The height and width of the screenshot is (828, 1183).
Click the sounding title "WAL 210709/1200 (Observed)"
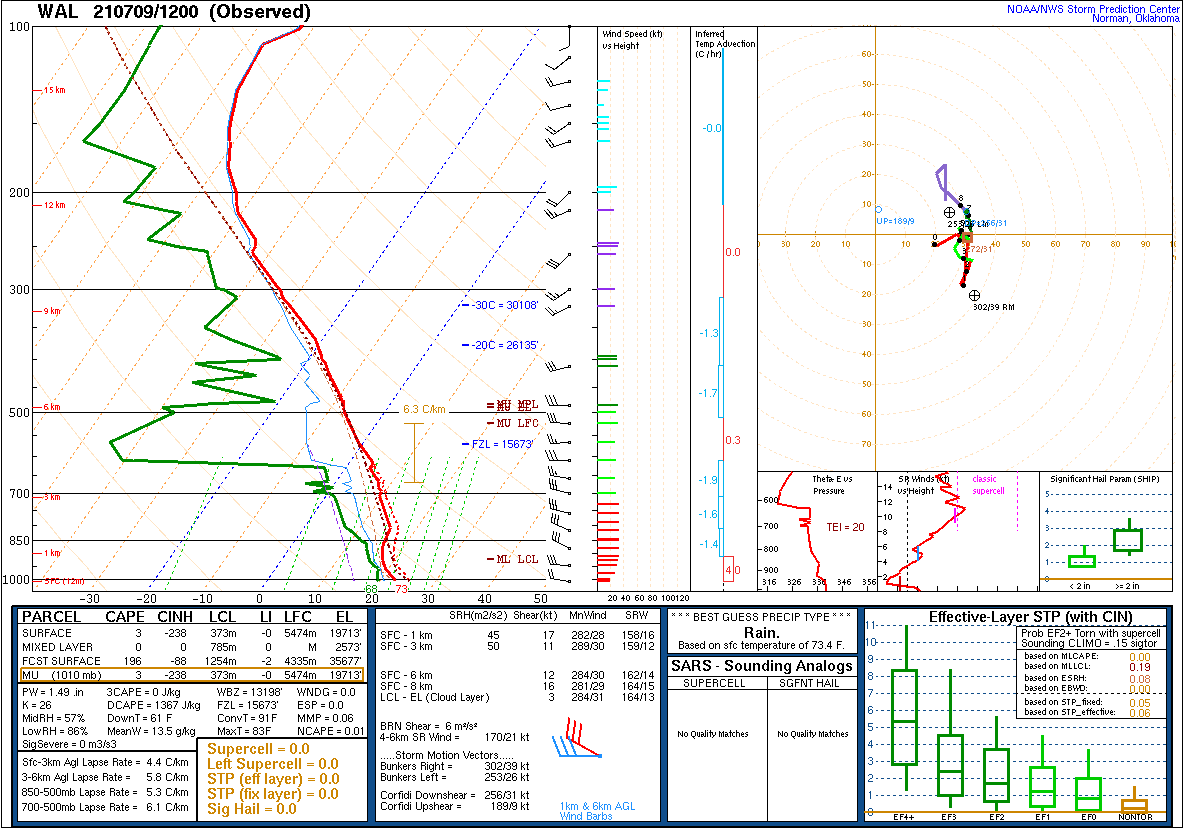coord(174,11)
